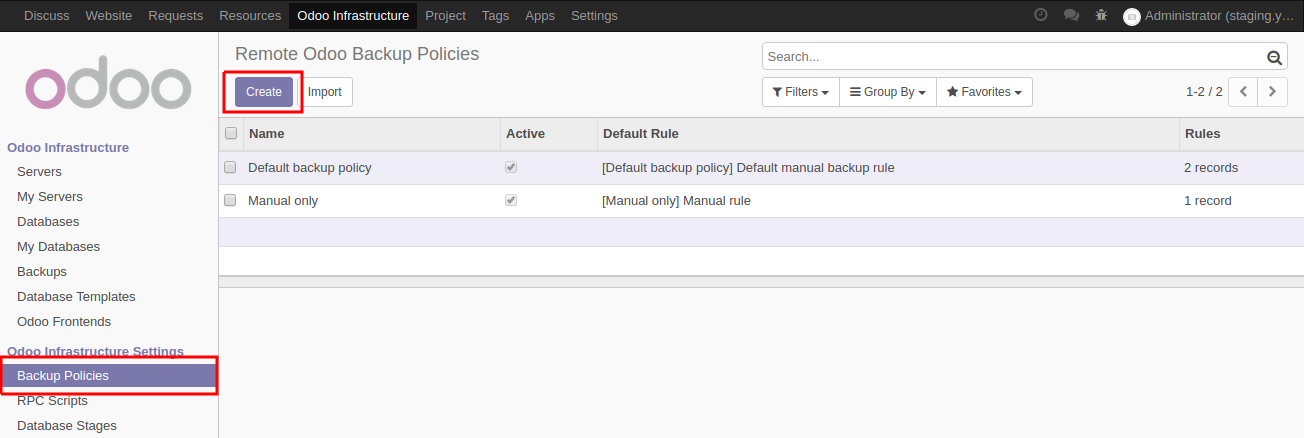This screenshot has height=438, width=1304.
Task: Open the Favorites dropdown
Action: pyautogui.click(x=984, y=92)
